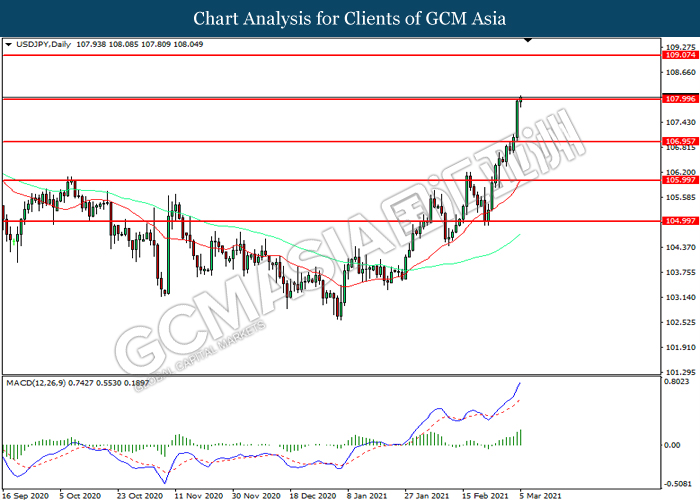The image size is (700, 500).
Task: Select the 104.997 red price label
Action: [680, 221]
